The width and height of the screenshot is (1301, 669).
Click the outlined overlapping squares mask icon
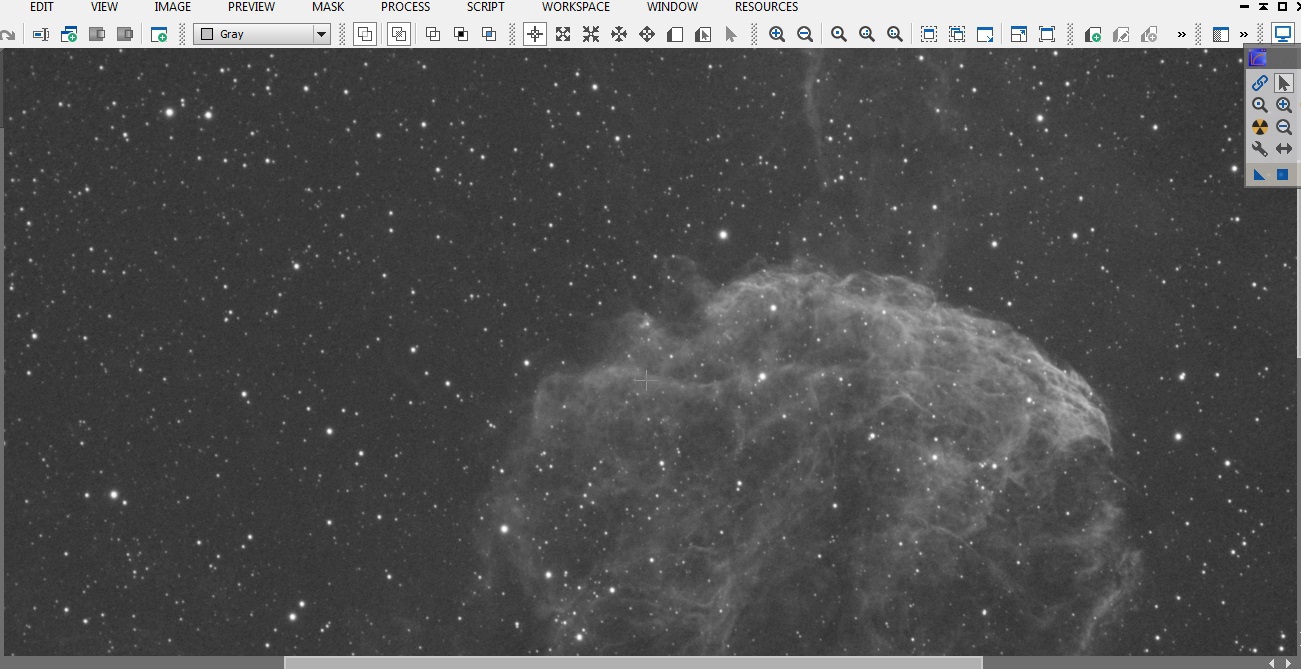pyautogui.click(x=433, y=34)
